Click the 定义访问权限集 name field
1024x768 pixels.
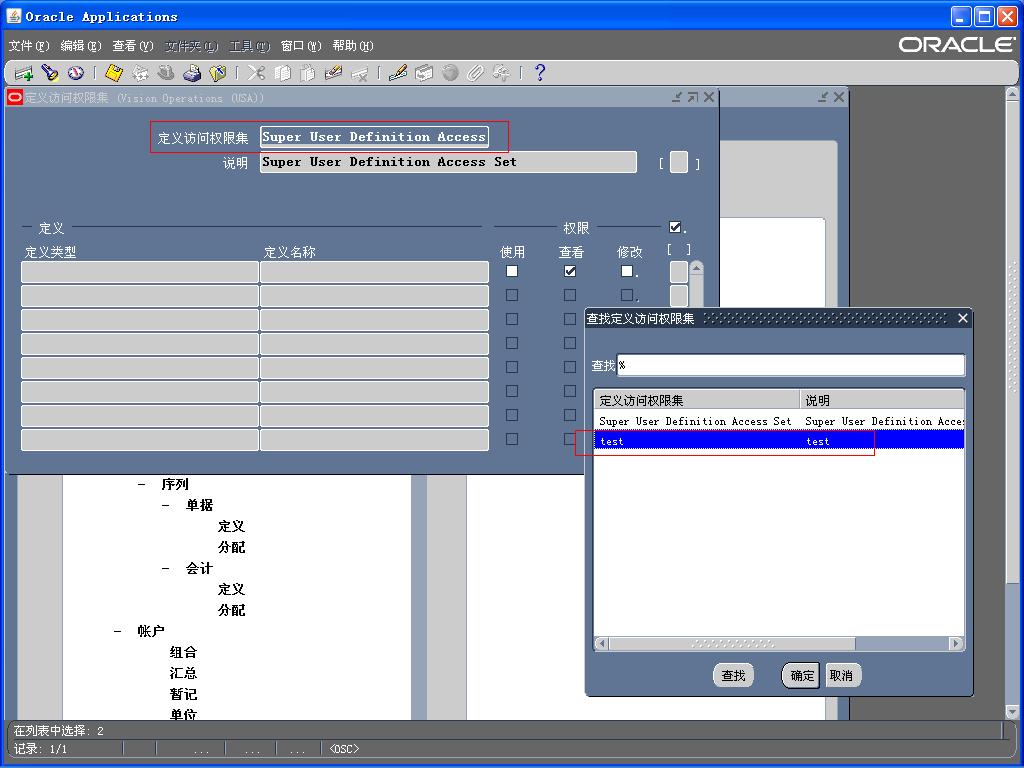pos(374,137)
